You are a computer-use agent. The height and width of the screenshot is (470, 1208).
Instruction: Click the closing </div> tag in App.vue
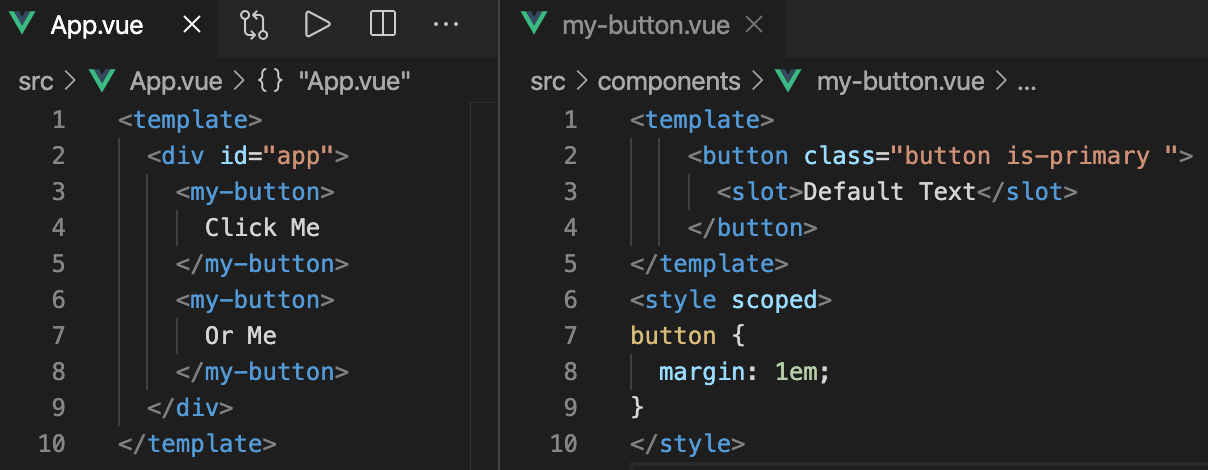point(190,408)
